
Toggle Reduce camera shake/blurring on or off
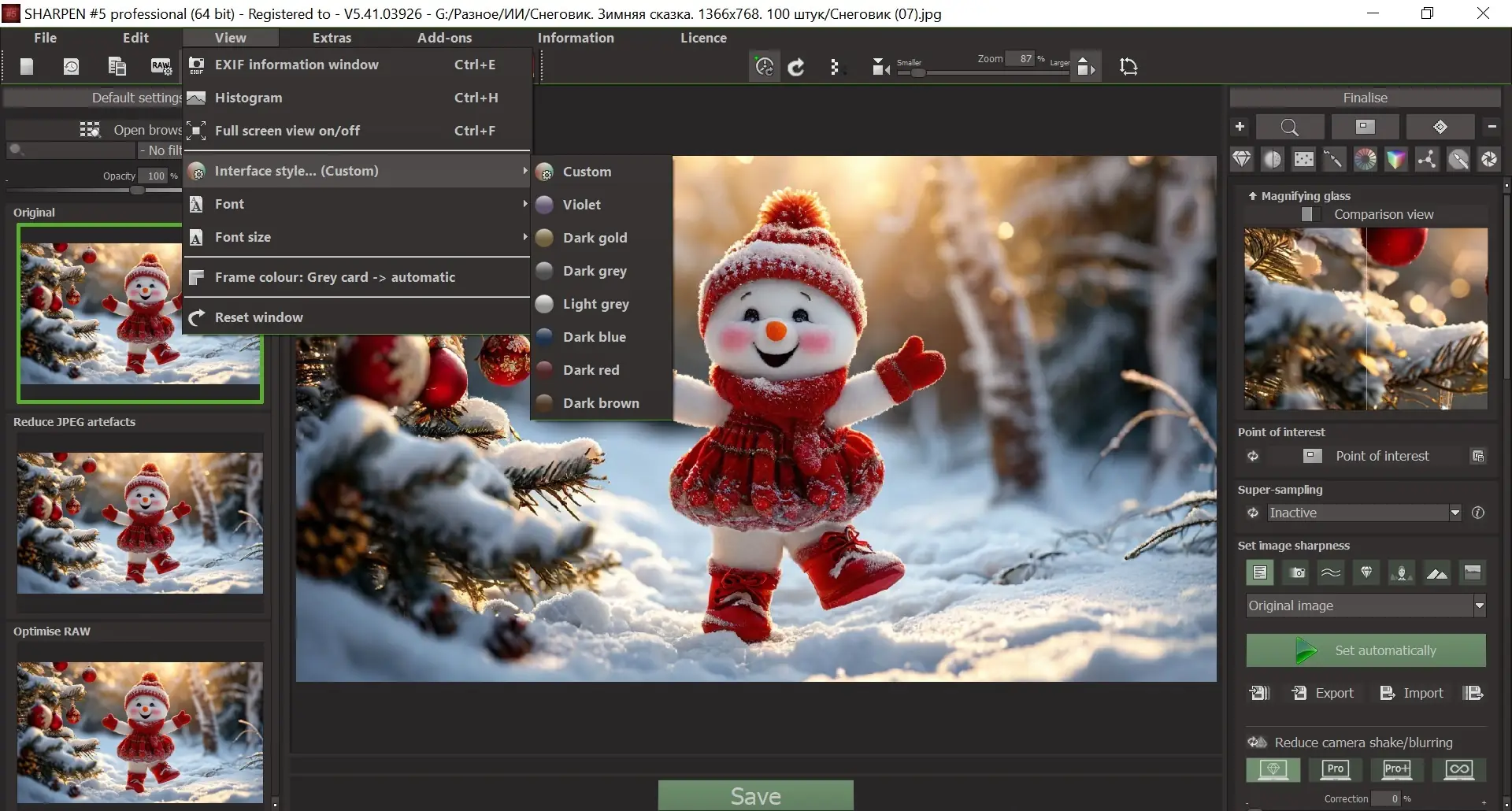click(1258, 742)
